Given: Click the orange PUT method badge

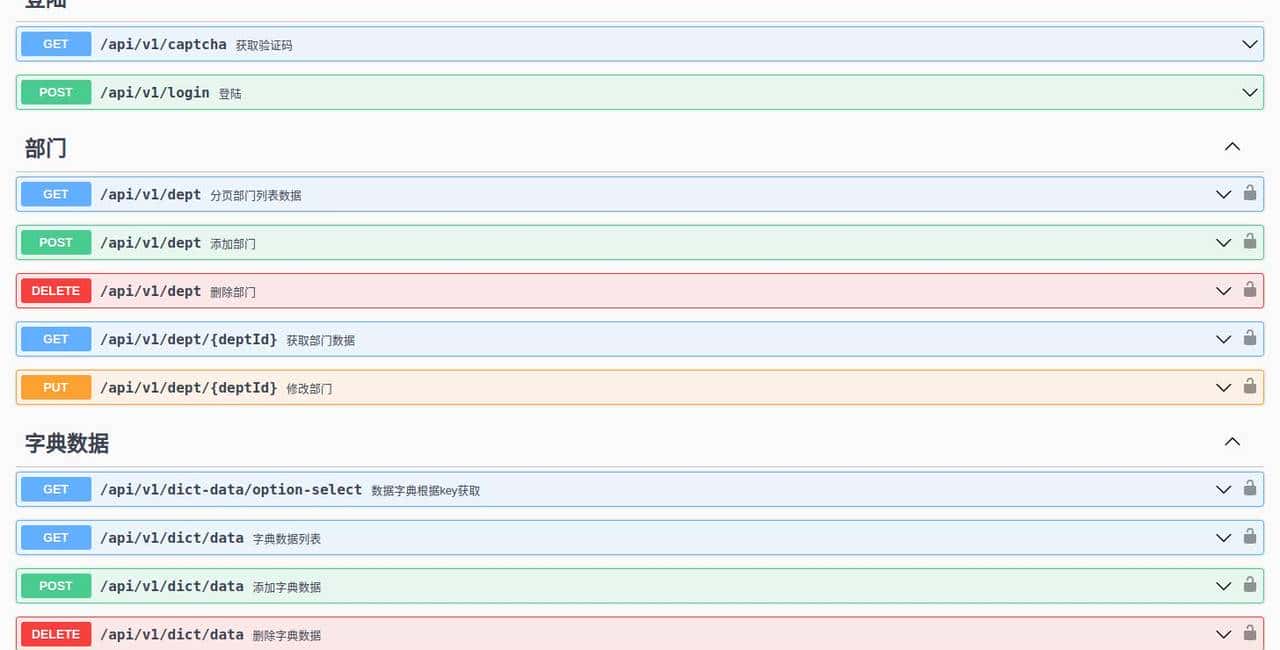Looking at the screenshot, I should 56,387.
